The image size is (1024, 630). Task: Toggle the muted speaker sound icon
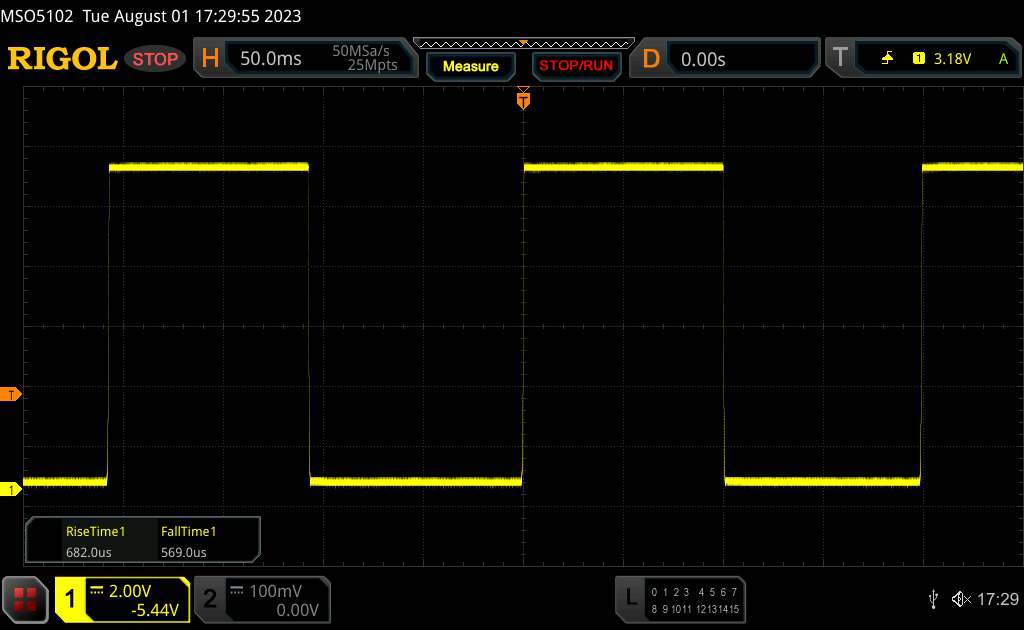pos(961,599)
